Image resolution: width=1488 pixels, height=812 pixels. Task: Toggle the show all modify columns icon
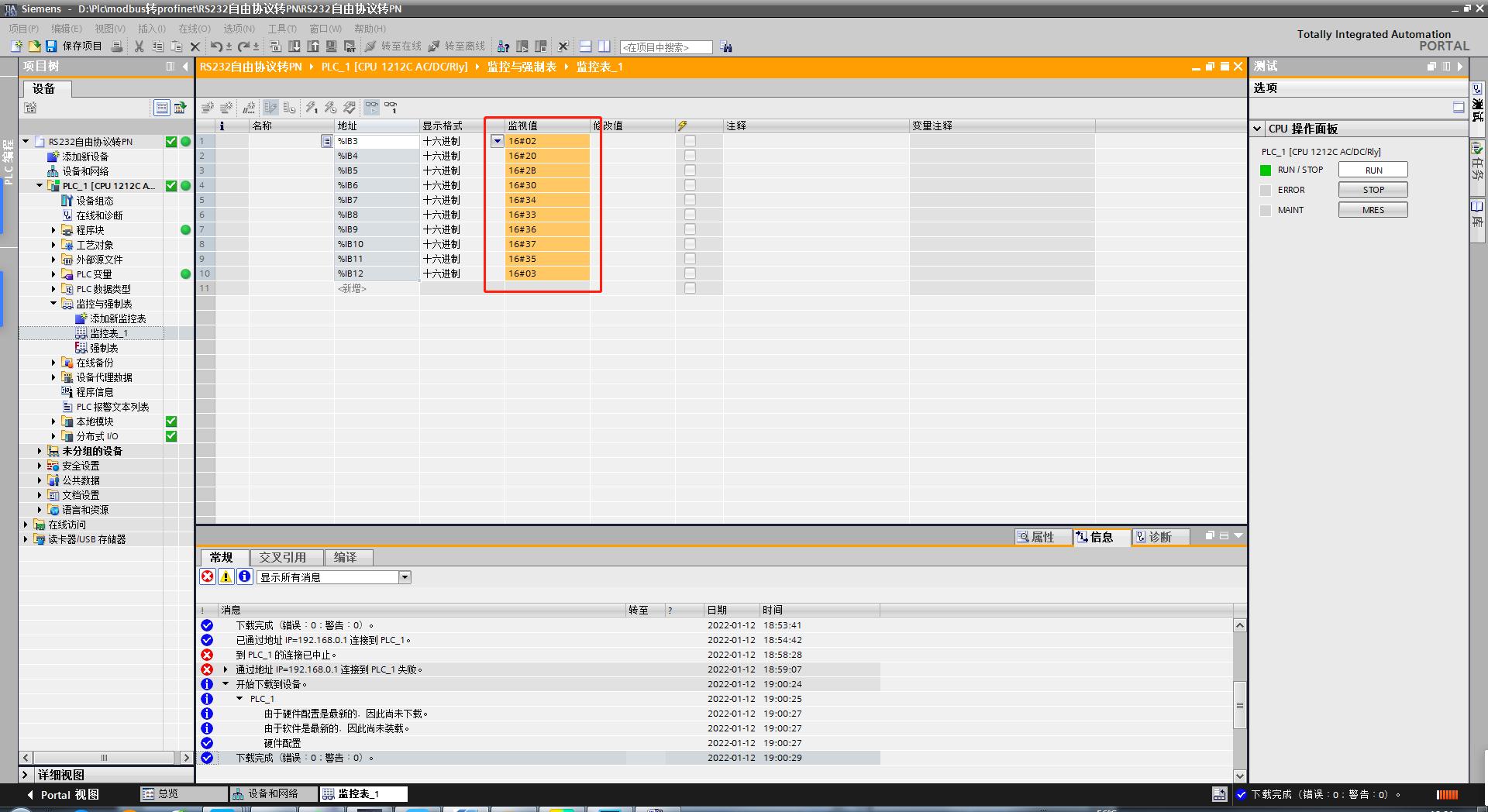[270, 108]
